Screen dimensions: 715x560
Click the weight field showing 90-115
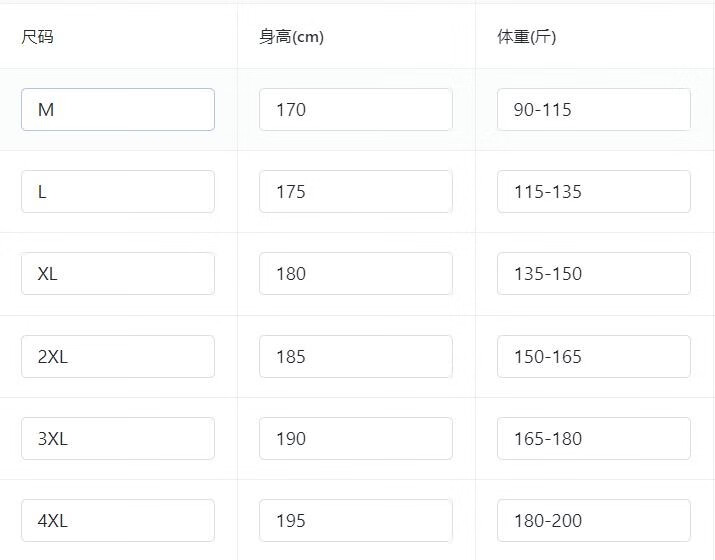593,110
